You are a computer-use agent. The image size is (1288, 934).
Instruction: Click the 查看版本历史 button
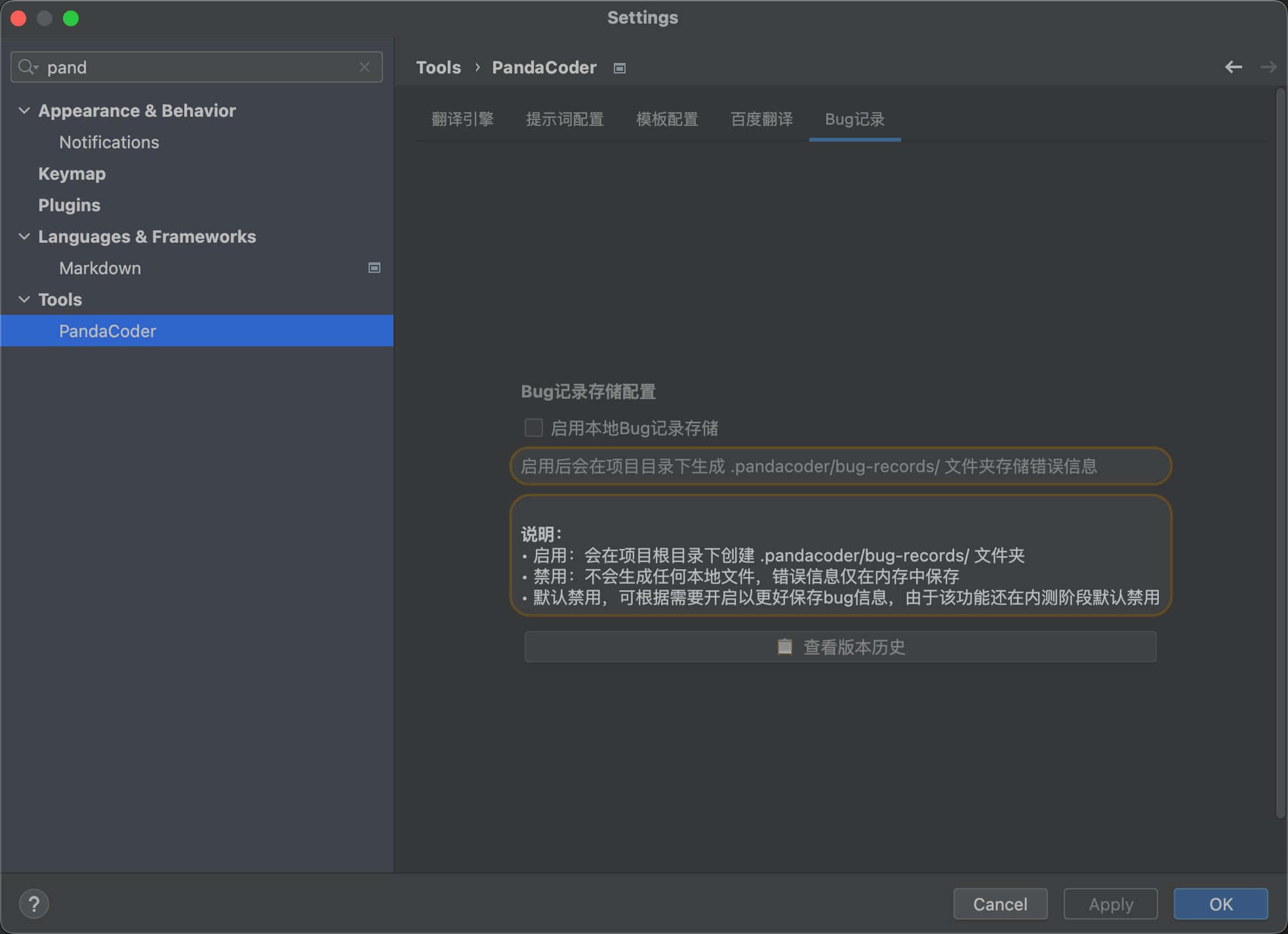click(x=839, y=647)
